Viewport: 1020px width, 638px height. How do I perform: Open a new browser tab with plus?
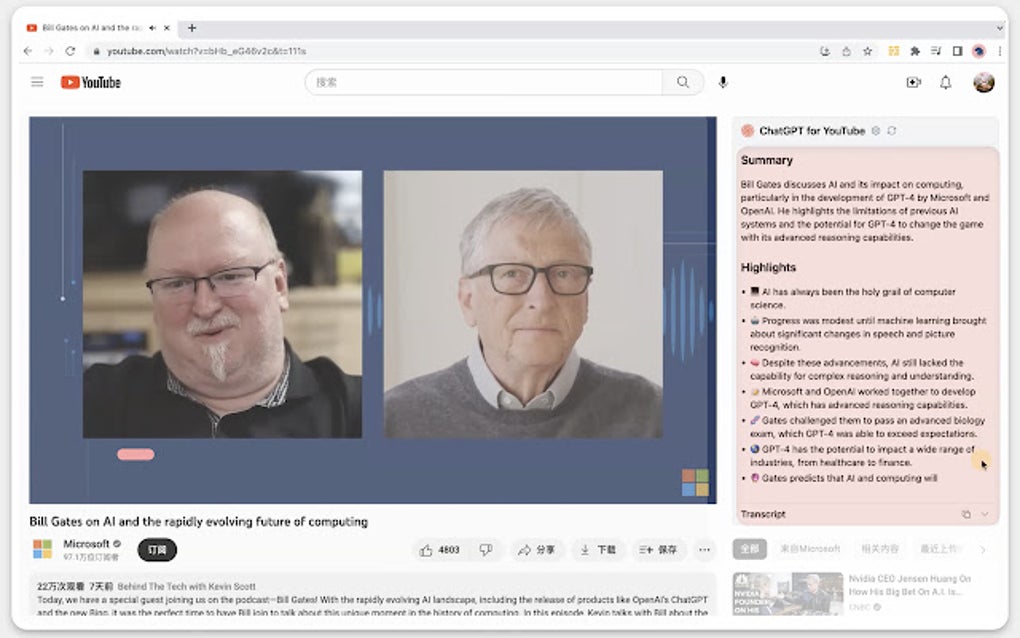pyautogui.click(x=192, y=28)
